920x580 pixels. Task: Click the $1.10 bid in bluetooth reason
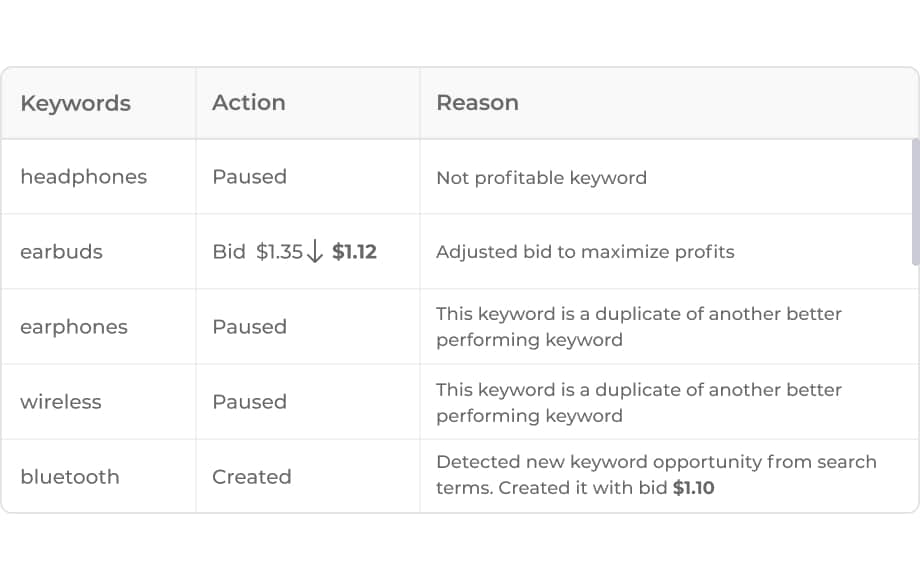click(x=694, y=489)
